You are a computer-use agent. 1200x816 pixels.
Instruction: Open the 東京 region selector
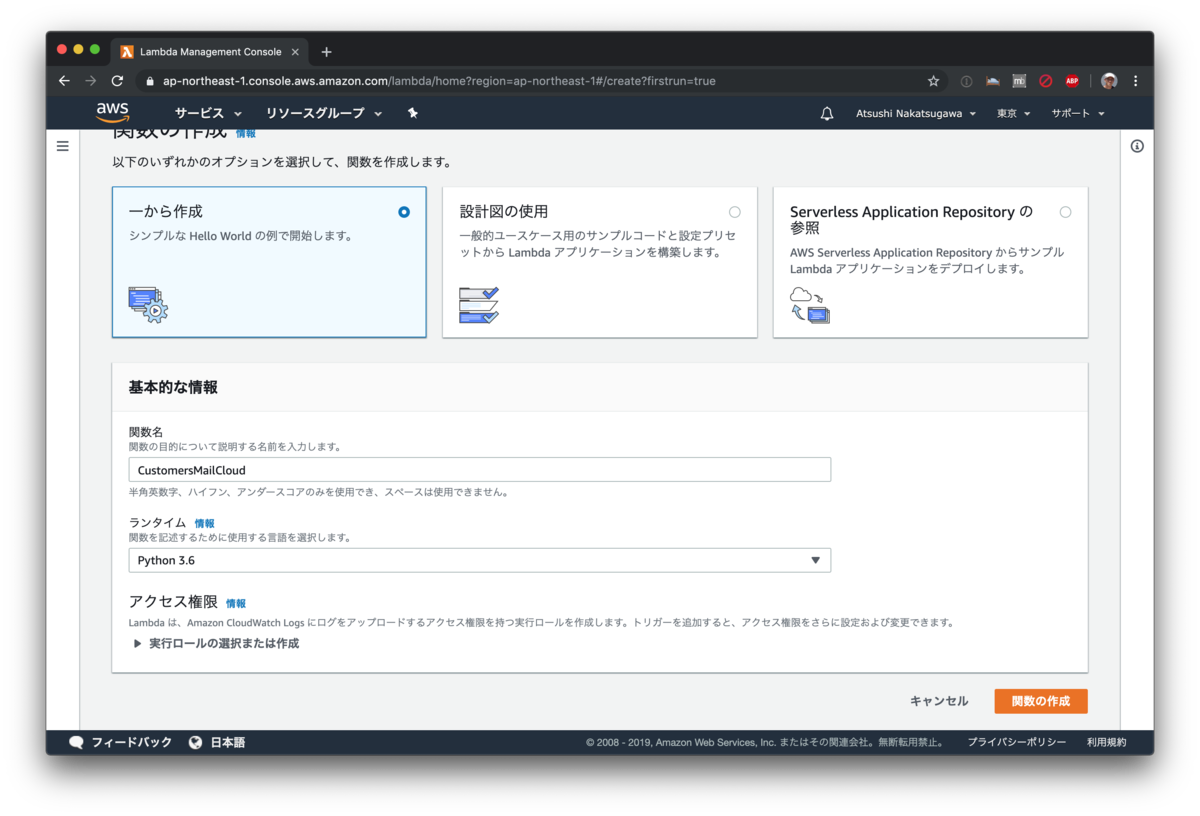[x=1013, y=114]
